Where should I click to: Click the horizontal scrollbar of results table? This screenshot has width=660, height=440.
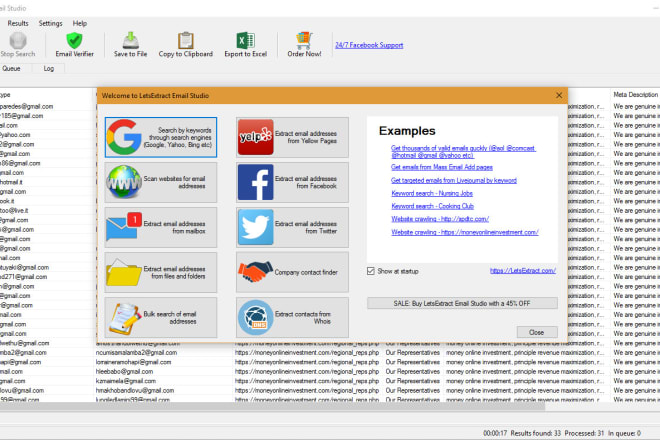tap(272, 406)
